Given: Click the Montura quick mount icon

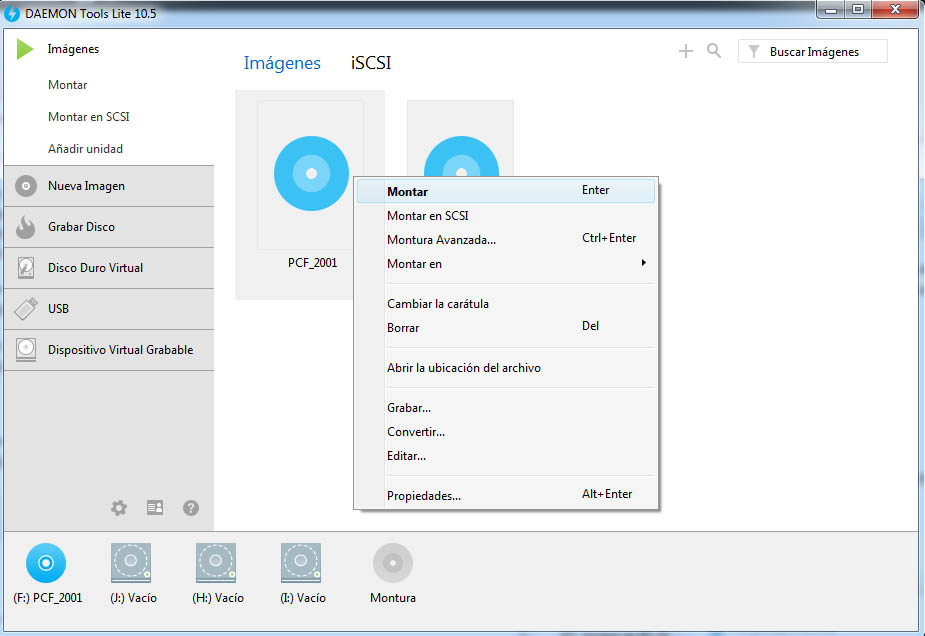Looking at the screenshot, I should 393,563.
